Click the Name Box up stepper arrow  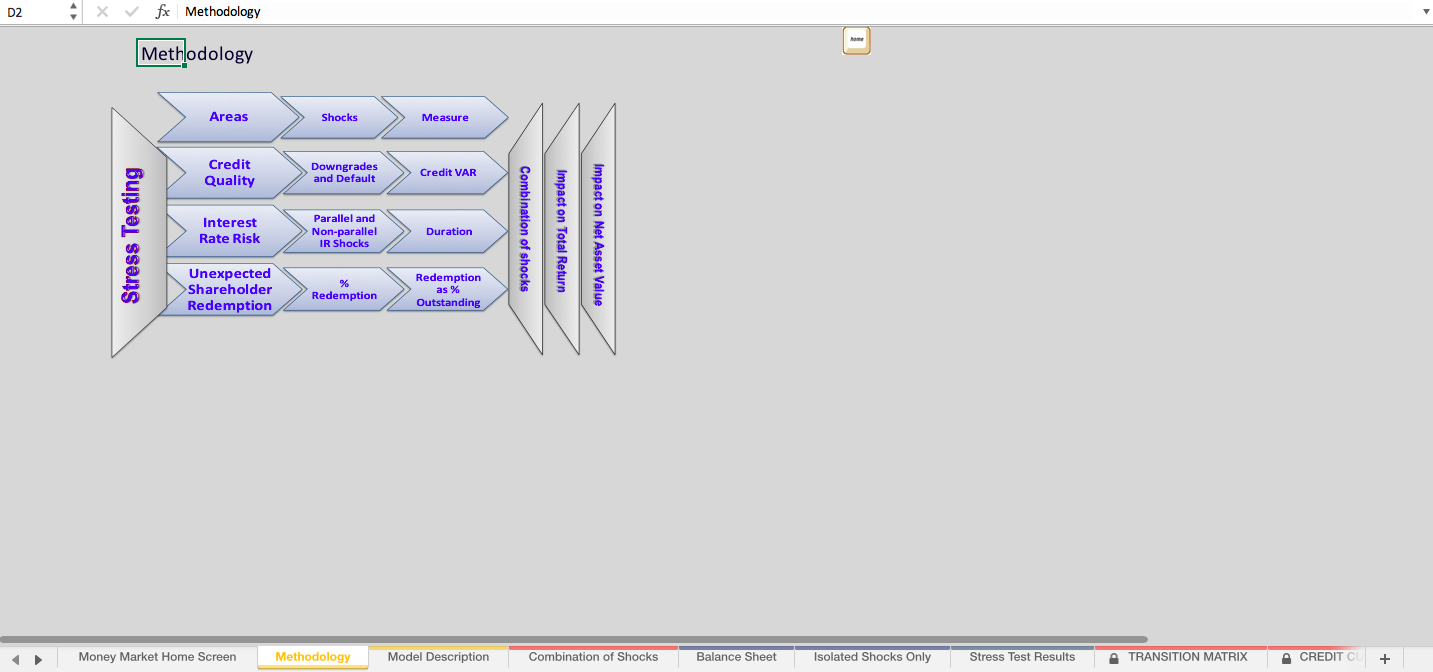pyautogui.click(x=72, y=7)
